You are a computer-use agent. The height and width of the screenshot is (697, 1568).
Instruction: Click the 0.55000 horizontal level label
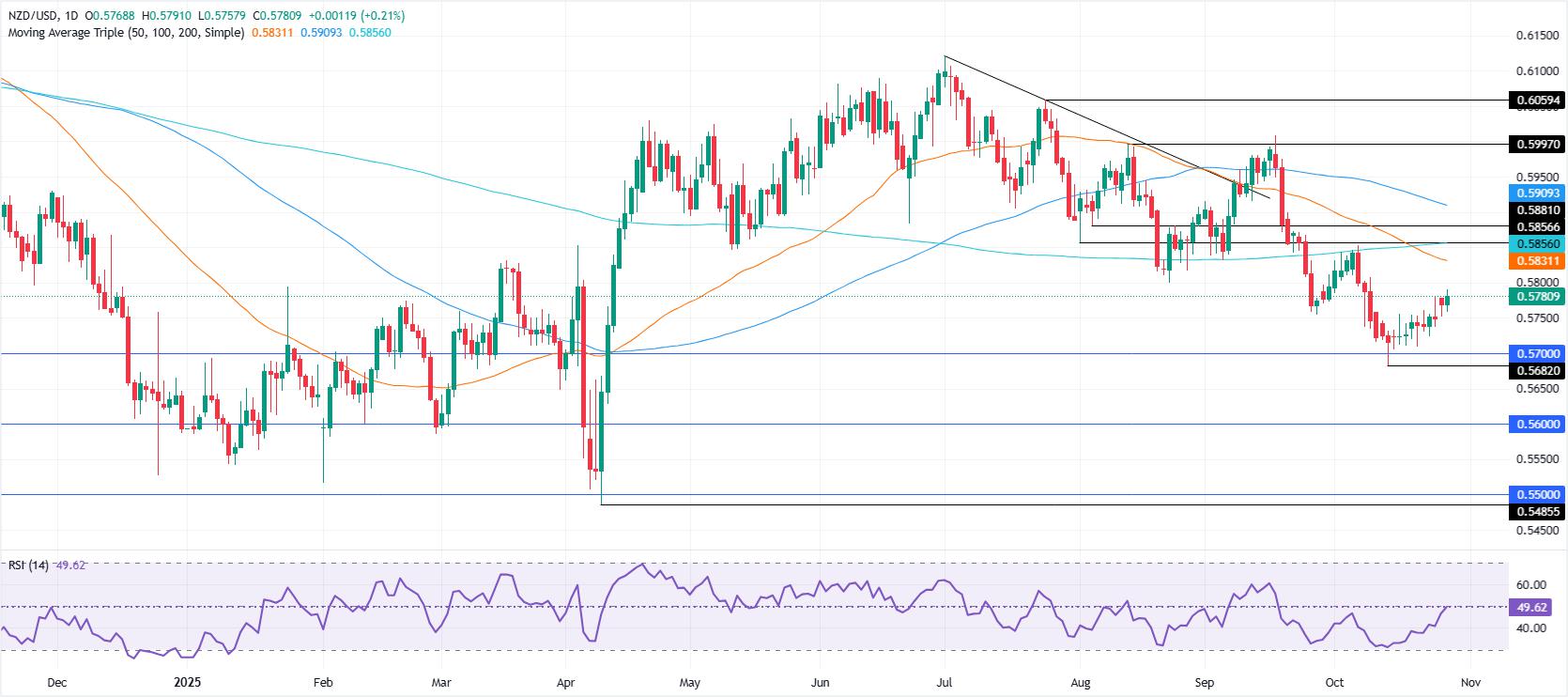pos(1536,494)
